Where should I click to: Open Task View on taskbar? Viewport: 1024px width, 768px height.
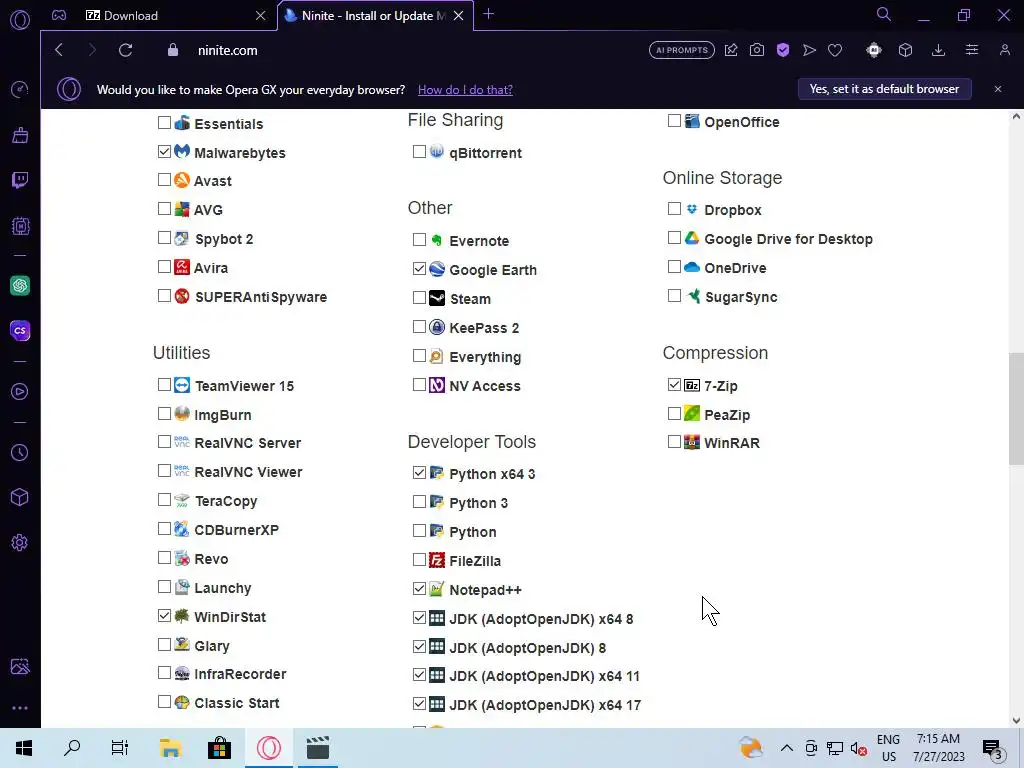120,748
